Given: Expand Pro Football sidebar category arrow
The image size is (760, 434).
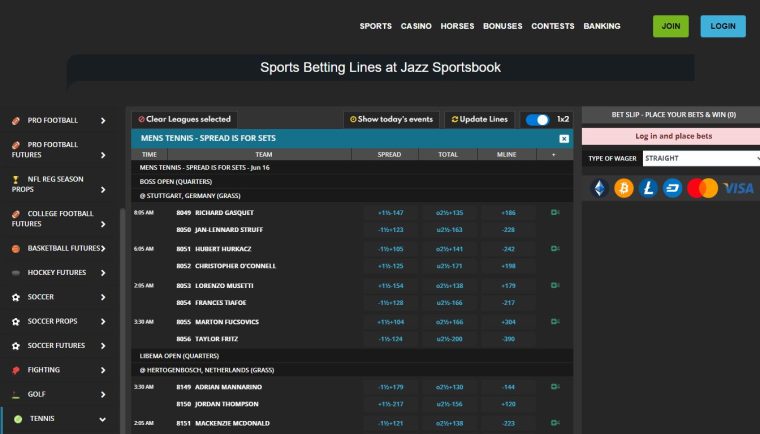Looking at the screenshot, I should pyautogui.click(x=103, y=121).
